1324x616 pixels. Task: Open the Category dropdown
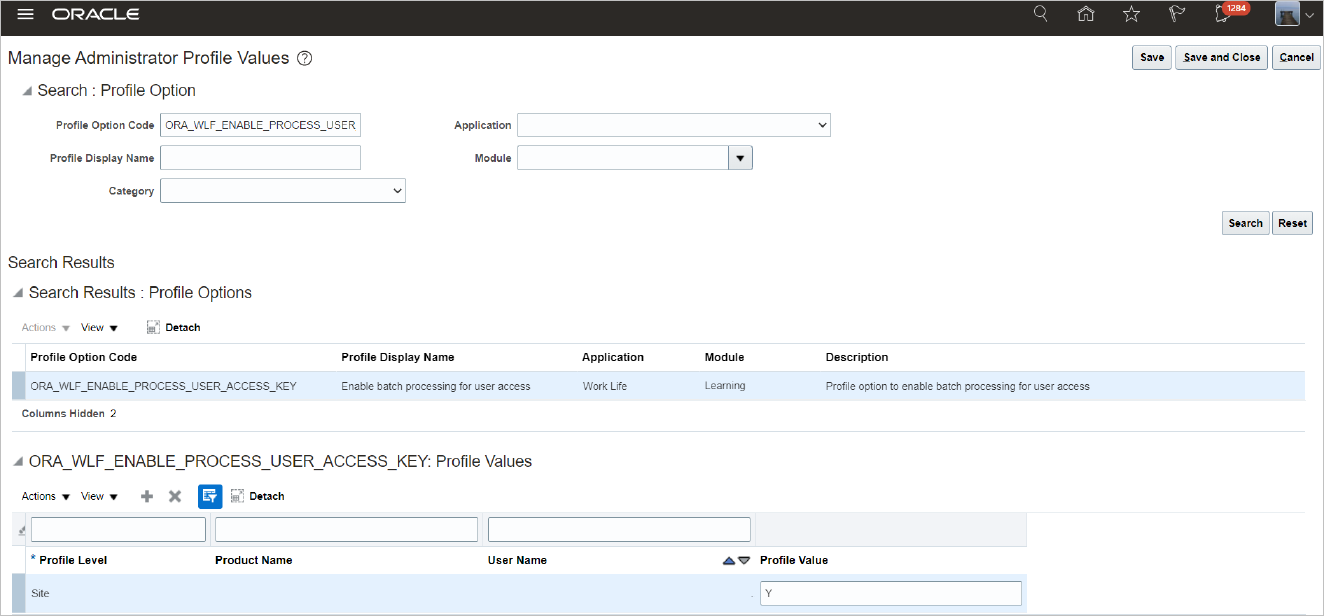pos(283,191)
